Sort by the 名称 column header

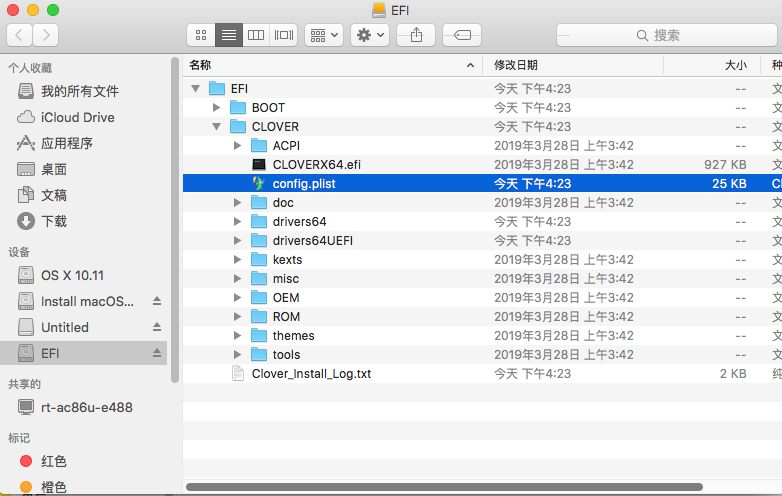click(x=333, y=65)
